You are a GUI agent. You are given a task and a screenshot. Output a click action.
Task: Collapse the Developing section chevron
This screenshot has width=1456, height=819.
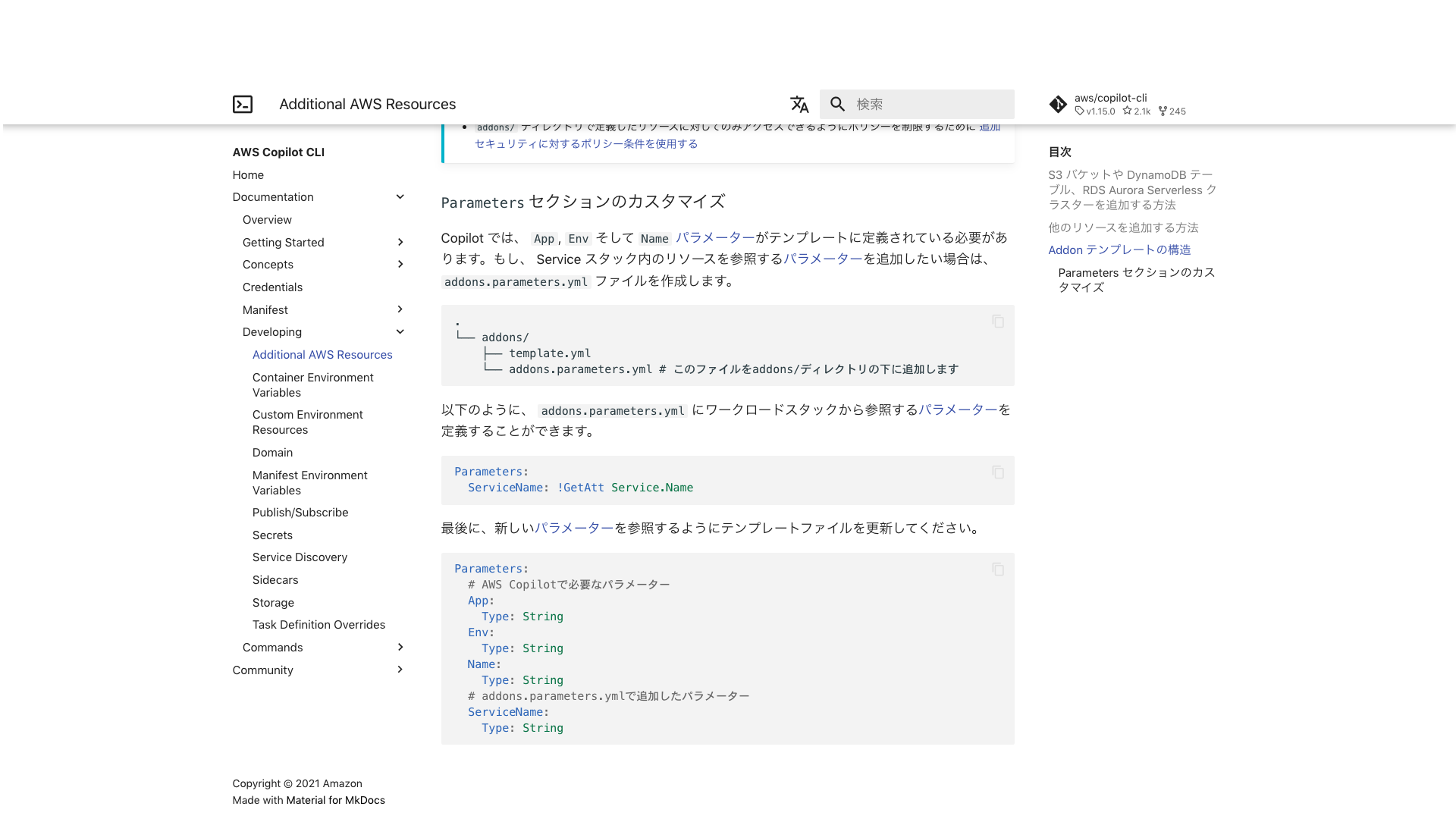400,332
